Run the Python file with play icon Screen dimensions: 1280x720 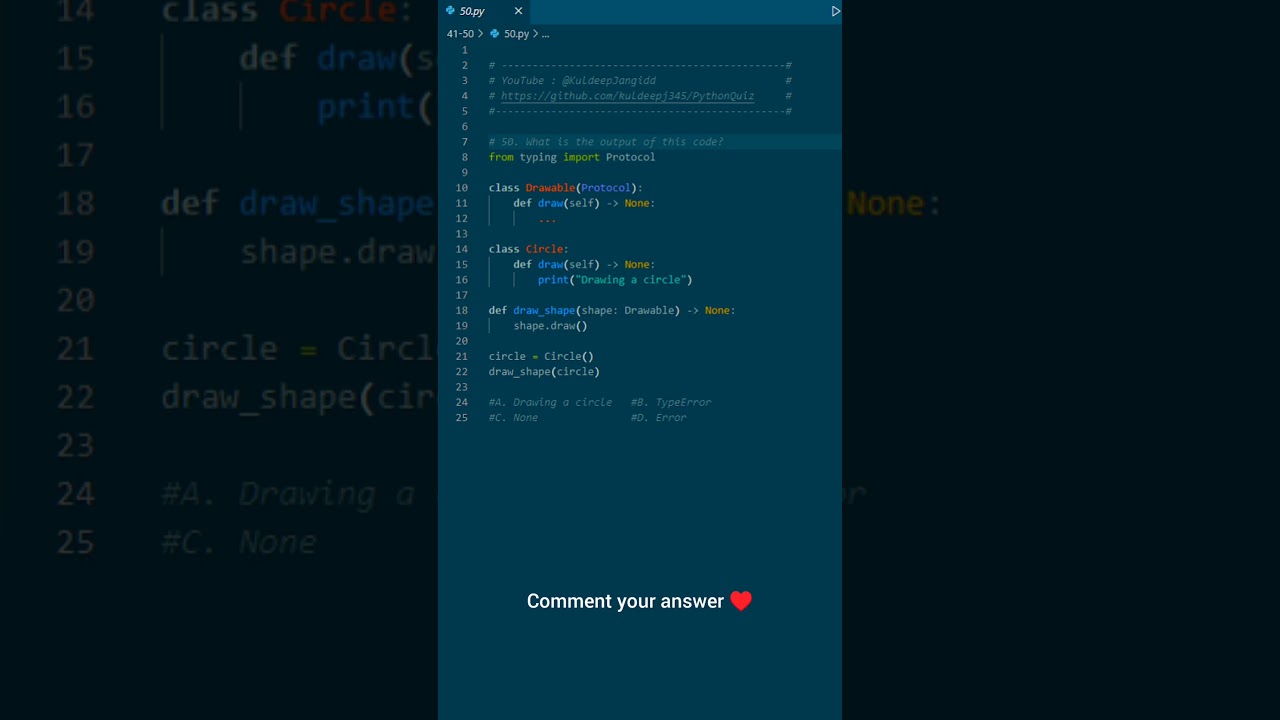tap(836, 11)
